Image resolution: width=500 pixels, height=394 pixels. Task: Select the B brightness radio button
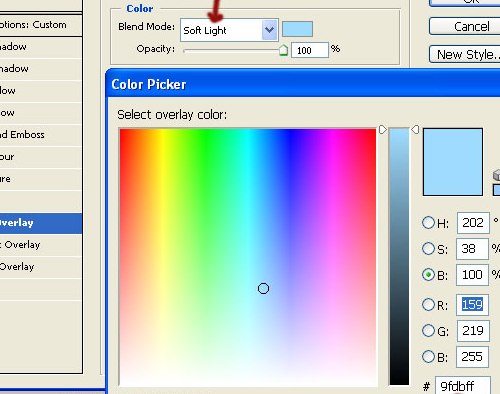pos(428,275)
